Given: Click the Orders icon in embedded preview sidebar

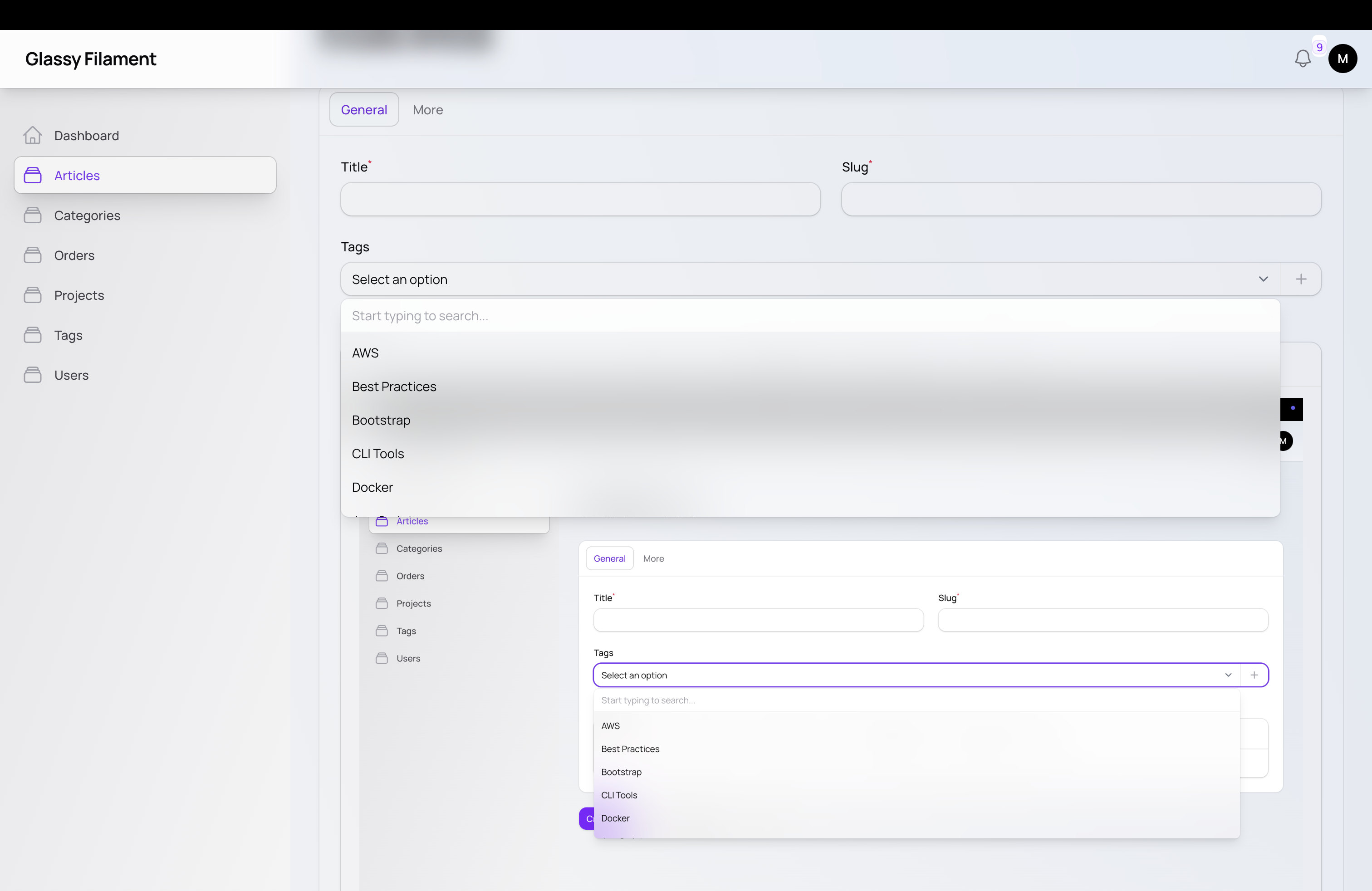Looking at the screenshot, I should 382,576.
